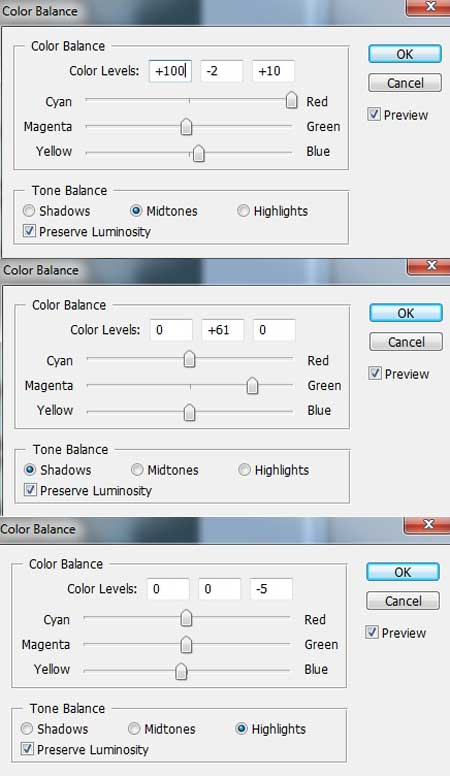Click the Magenta-Green slider handle at +61
450x777 pixels.
pyautogui.click(x=252, y=385)
